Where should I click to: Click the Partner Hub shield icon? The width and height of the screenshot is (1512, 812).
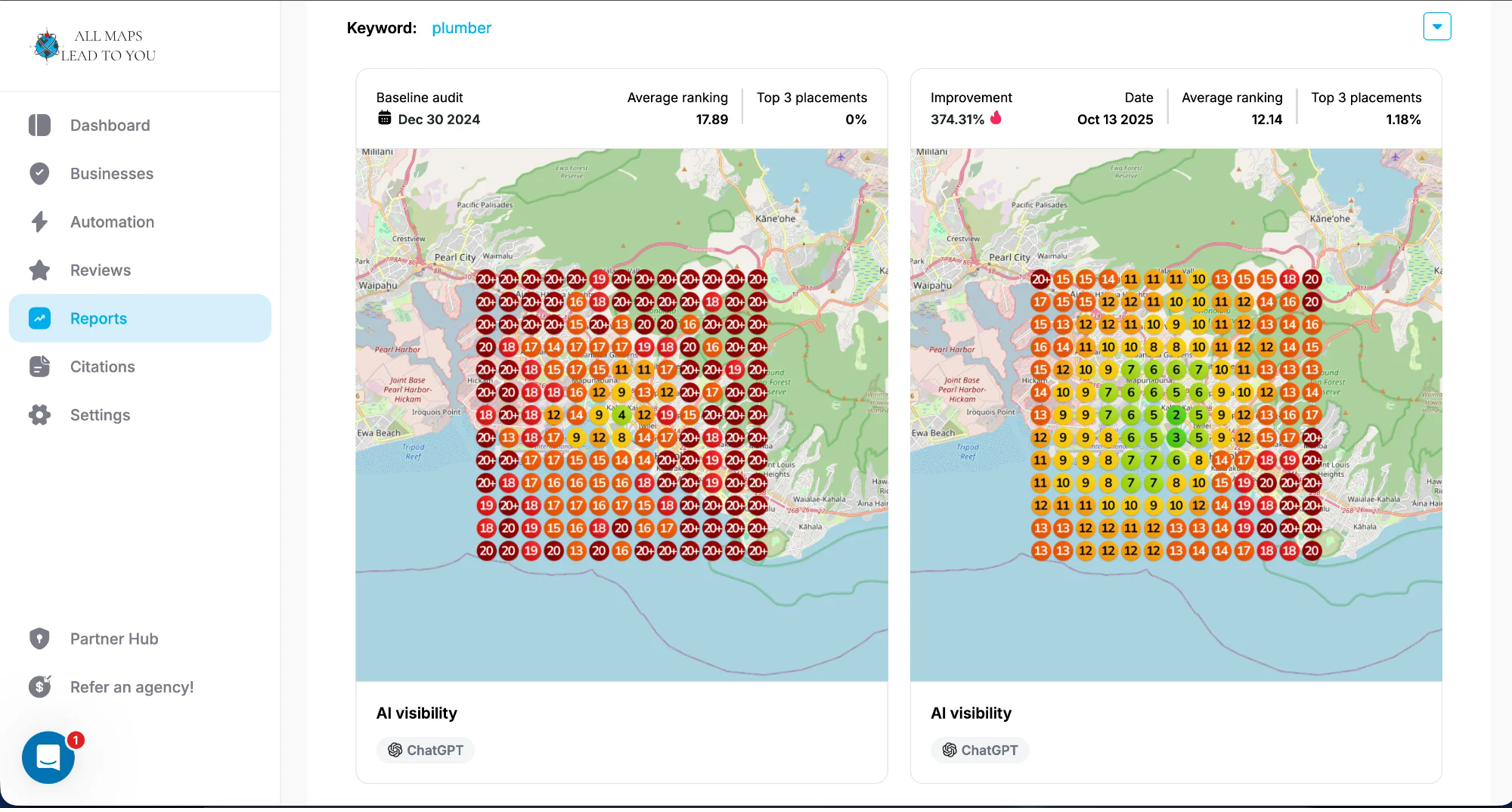40,639
